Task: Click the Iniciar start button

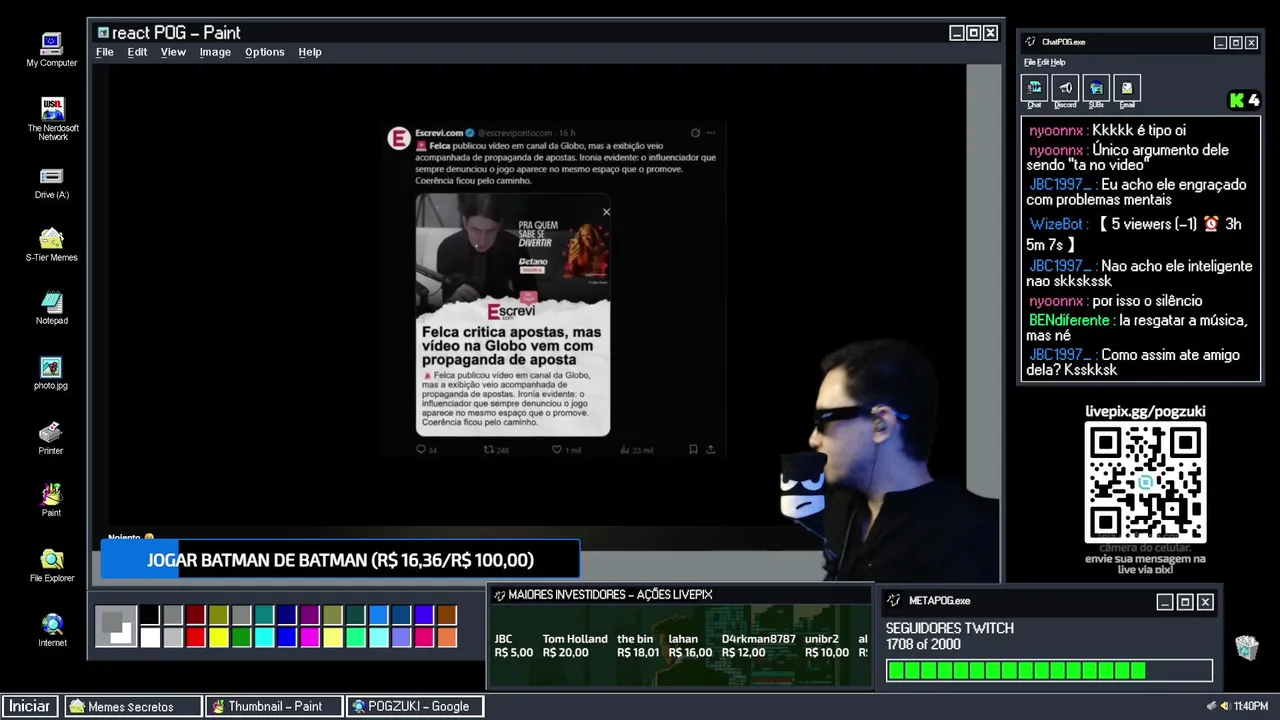Action: click(30, 706)
